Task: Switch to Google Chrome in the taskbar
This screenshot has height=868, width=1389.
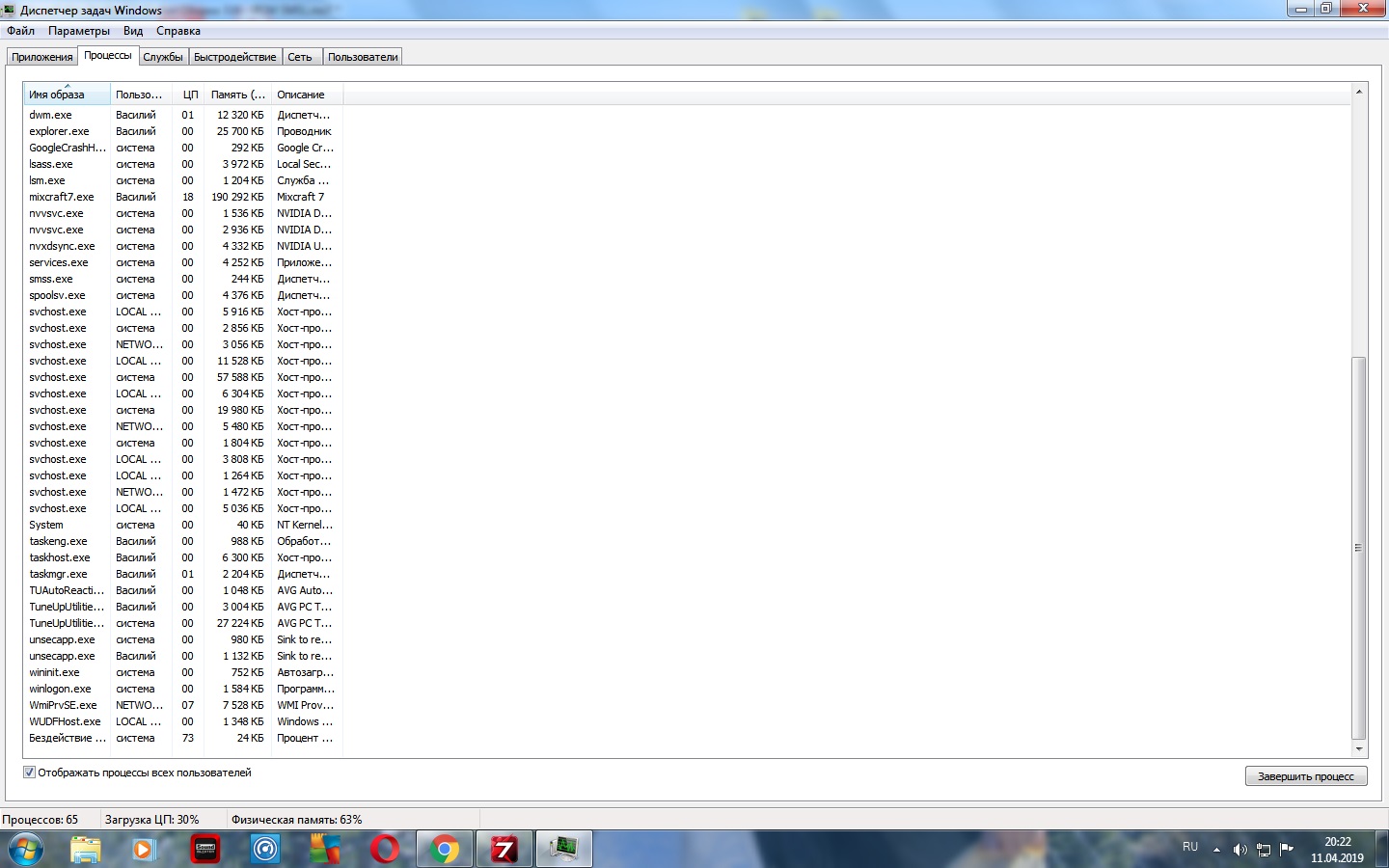Action: click(445, 850)
